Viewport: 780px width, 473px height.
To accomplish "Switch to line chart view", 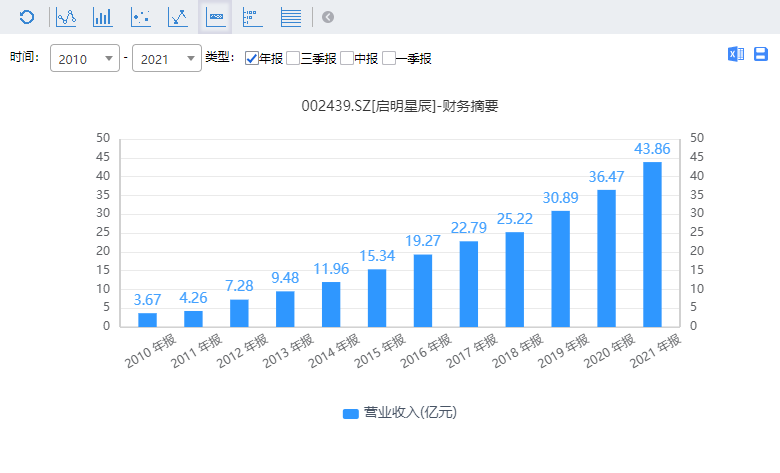I will click(x=66, y=17).
